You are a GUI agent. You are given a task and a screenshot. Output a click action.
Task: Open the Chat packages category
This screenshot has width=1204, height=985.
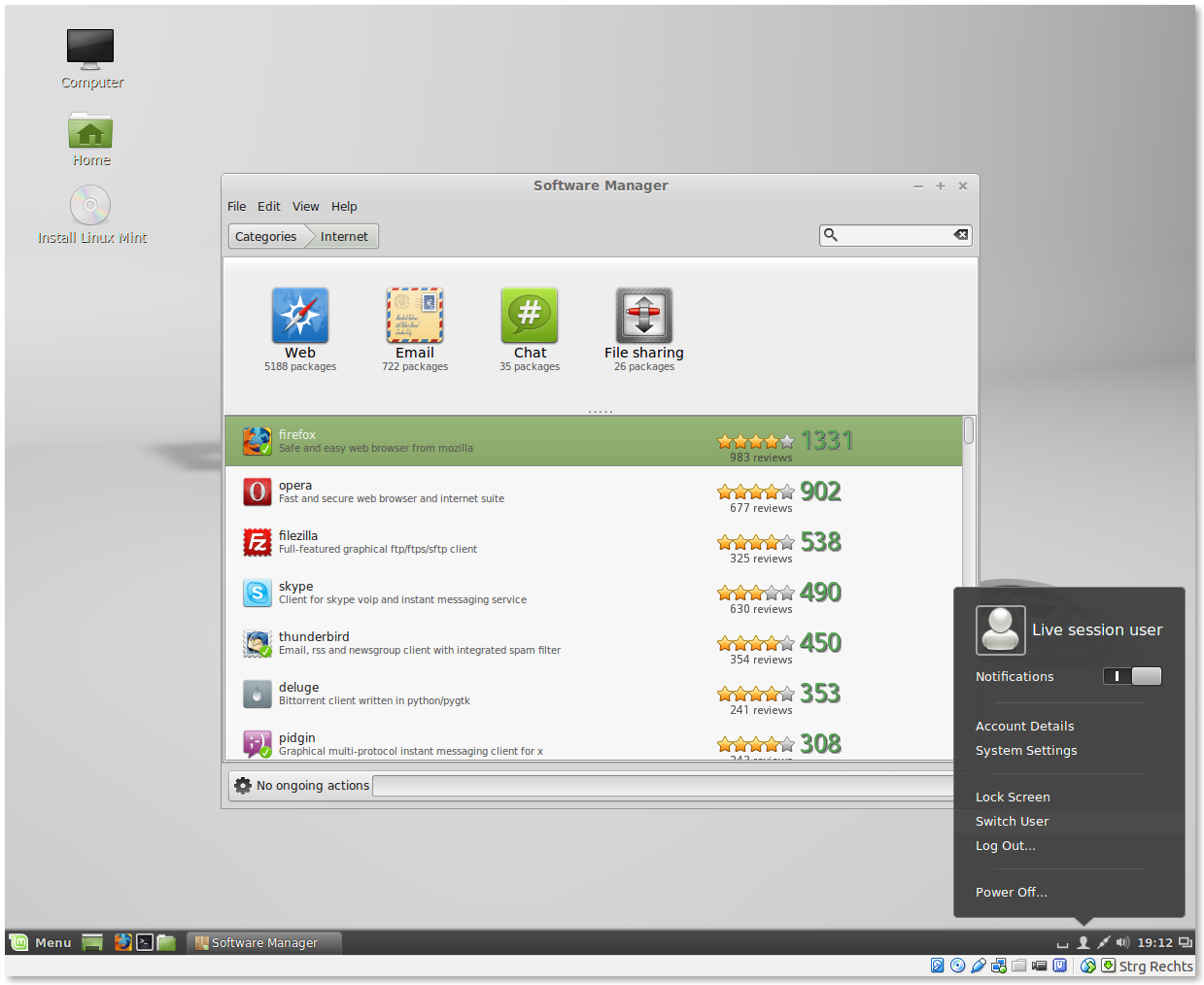tap(529, 316)
